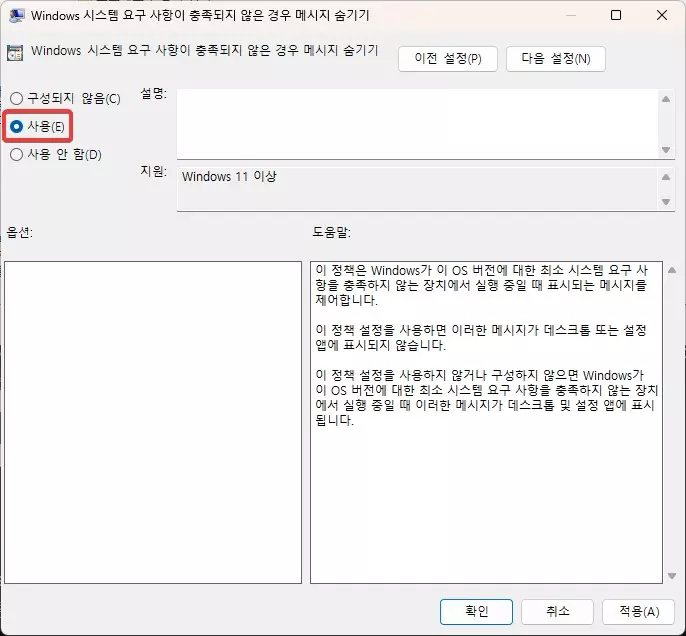
Task: Click the 이전 설정(P) button
Action: (448, 59)
